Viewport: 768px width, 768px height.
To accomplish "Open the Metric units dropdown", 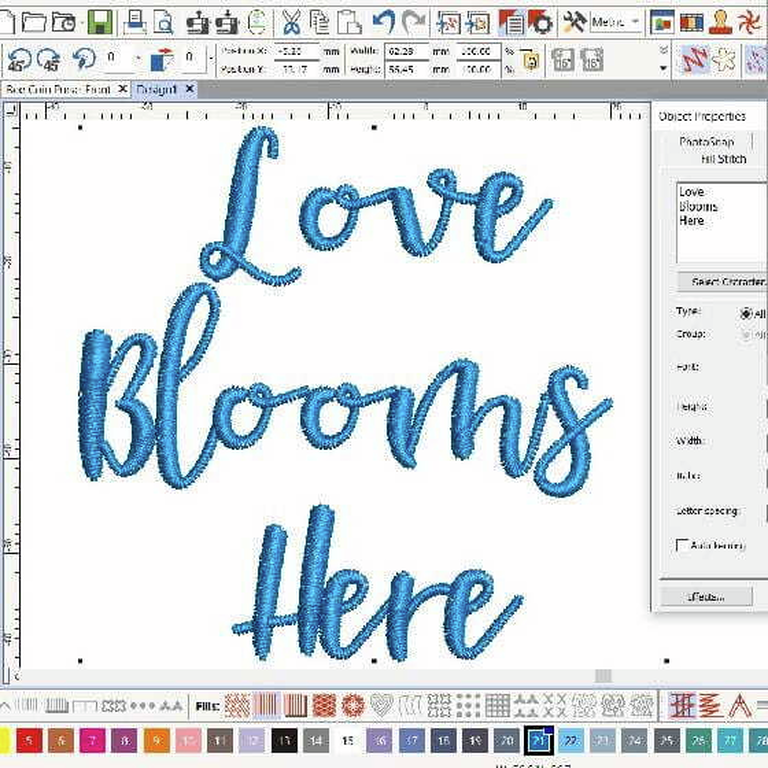I will coord(616,21).
